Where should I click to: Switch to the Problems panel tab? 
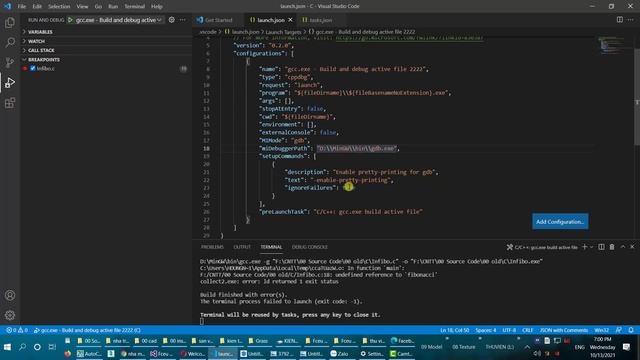(x=212, y=247)
